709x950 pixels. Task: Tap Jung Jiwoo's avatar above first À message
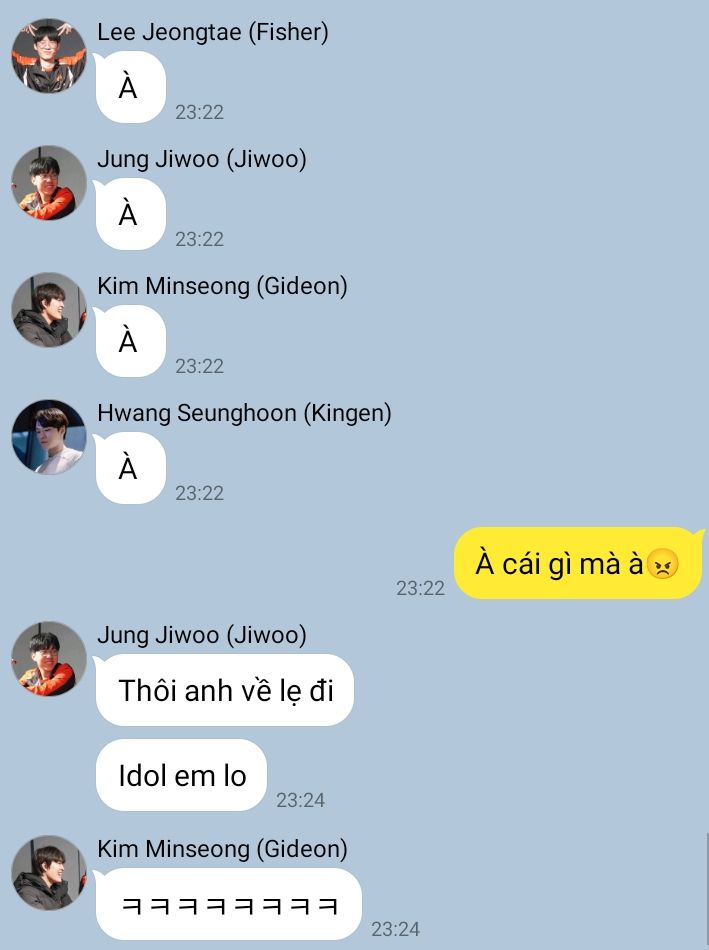coord(49,182)
